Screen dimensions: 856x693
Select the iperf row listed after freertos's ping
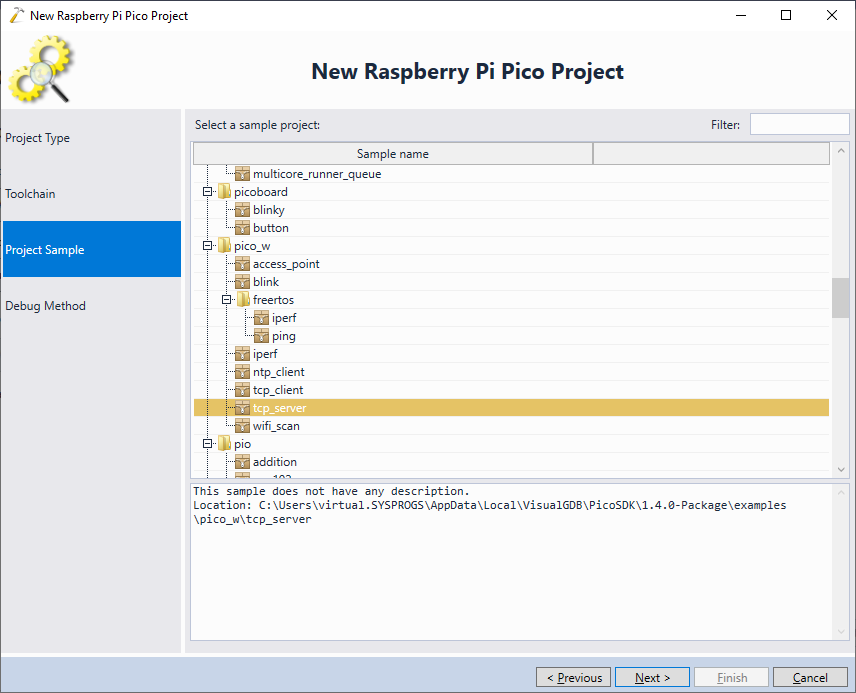[511, 354]
